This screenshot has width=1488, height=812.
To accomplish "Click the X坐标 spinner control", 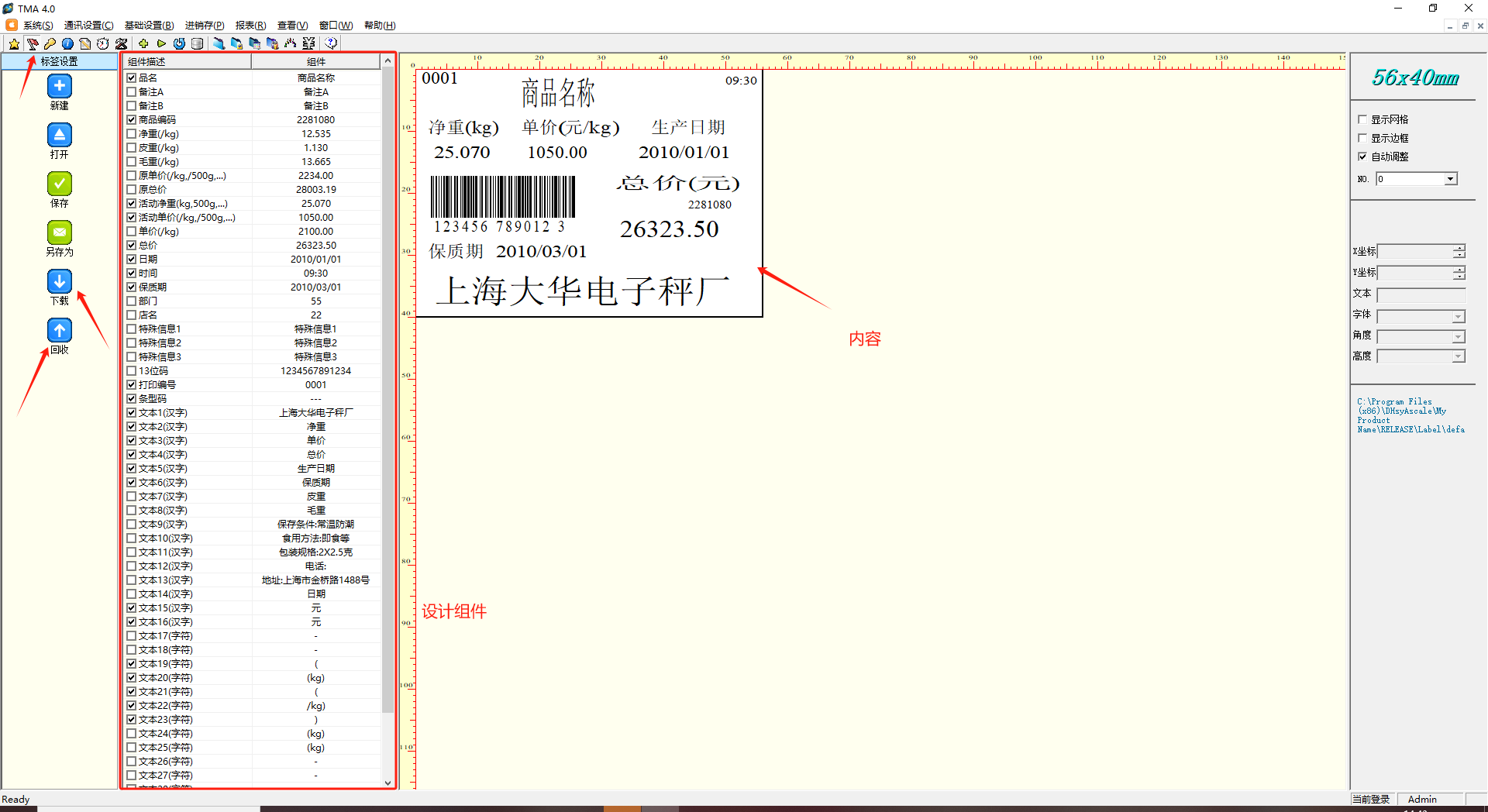I will (x=1459, y=251).
